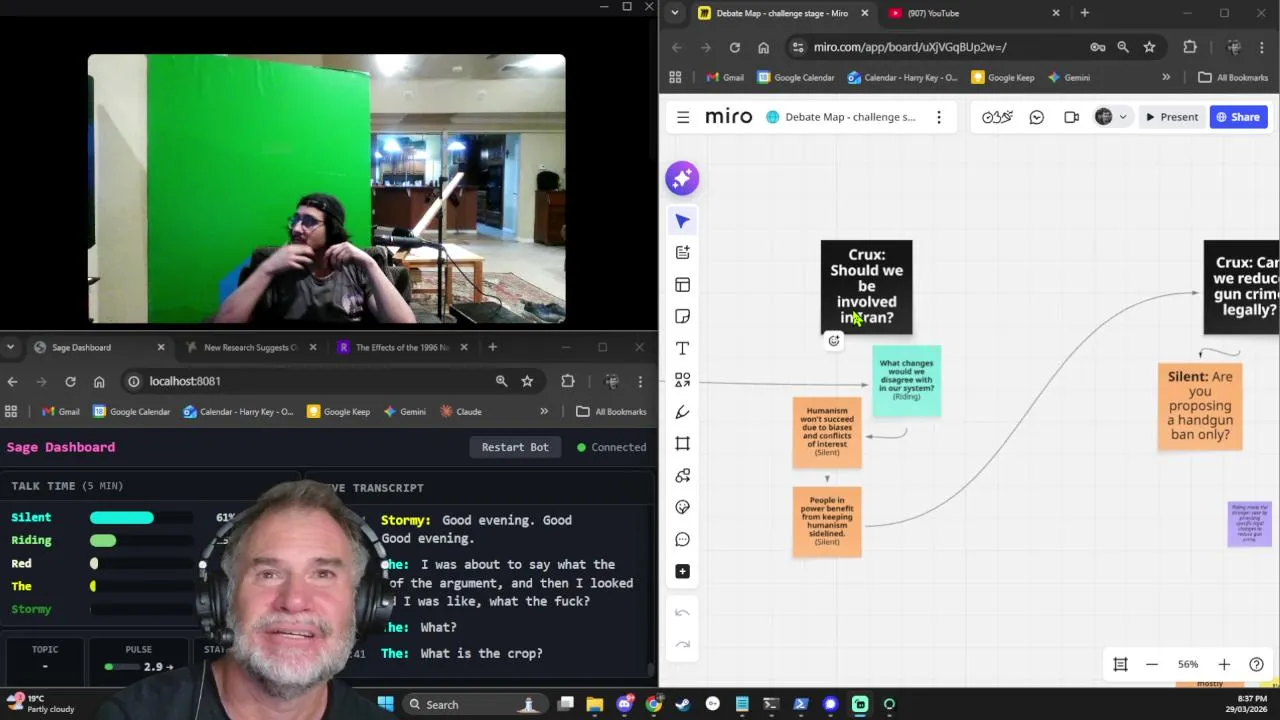Viewport: 1280px width, 720px height.
Task: Open Miro main hamburger menu
Action: (x=683, y=117)
